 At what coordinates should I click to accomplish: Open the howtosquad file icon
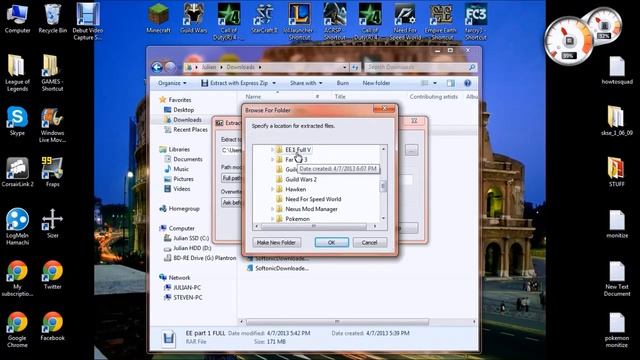(617, 70)
